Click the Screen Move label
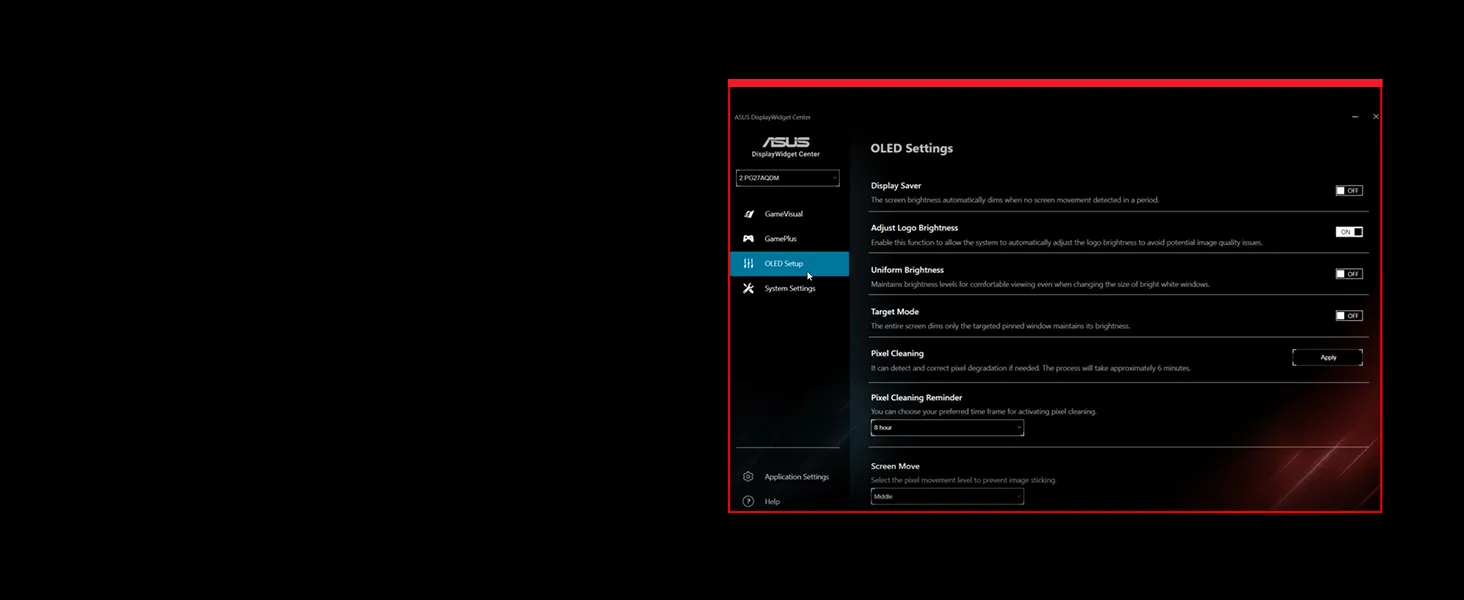Viewport: 1464px width, 600px height. pyautogui.click(x=895, y=466)
